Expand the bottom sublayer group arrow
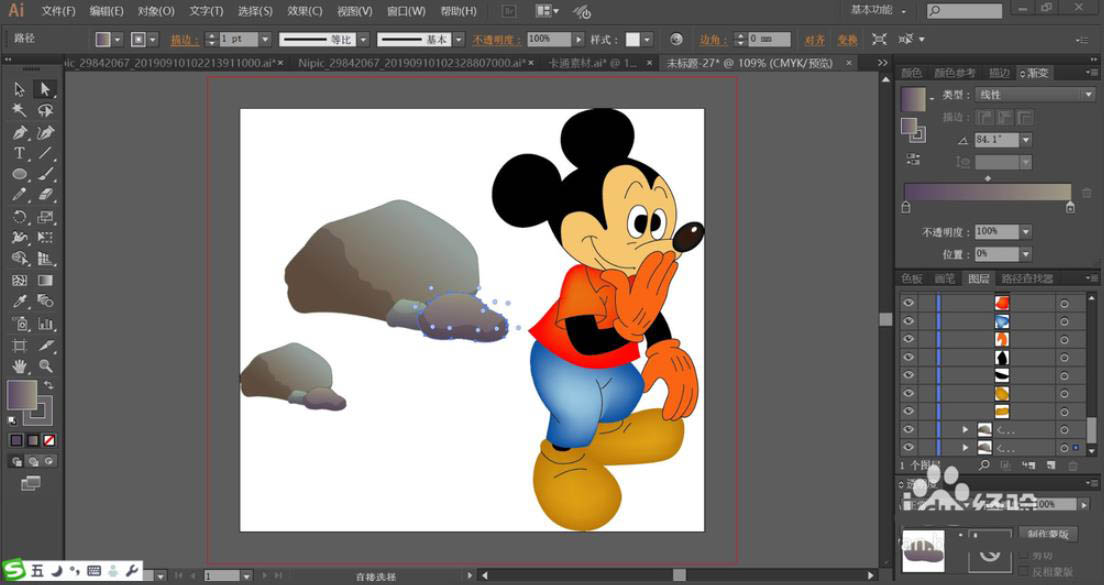 (965, 448)
